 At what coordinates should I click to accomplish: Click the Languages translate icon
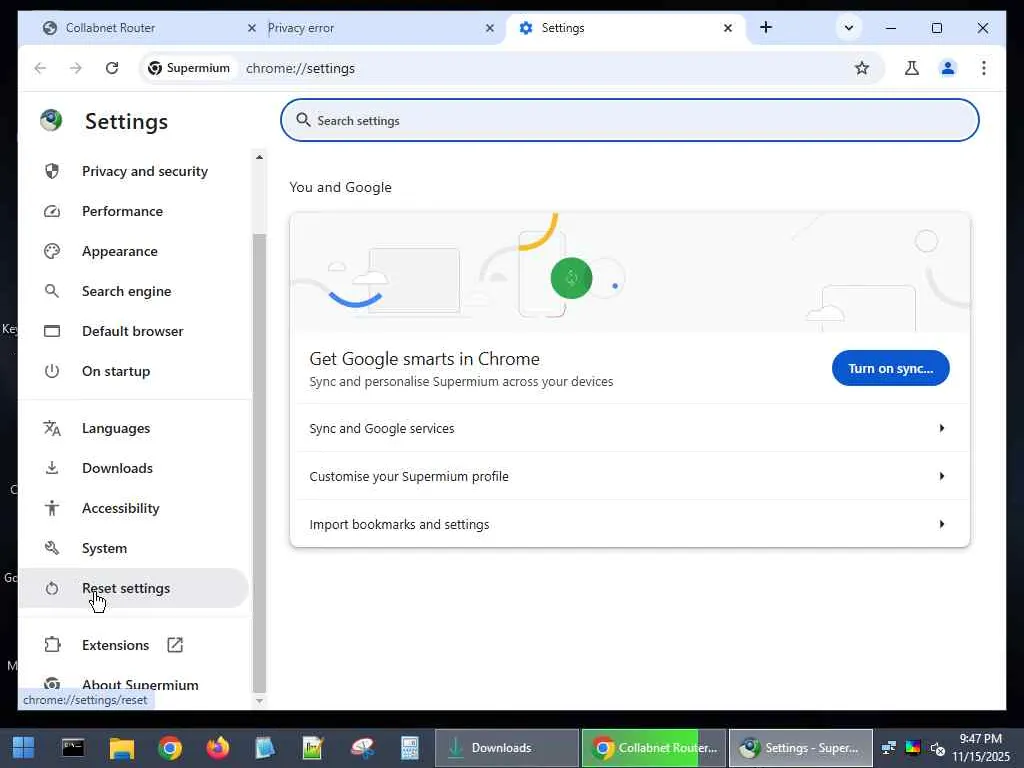click(52, 428)
